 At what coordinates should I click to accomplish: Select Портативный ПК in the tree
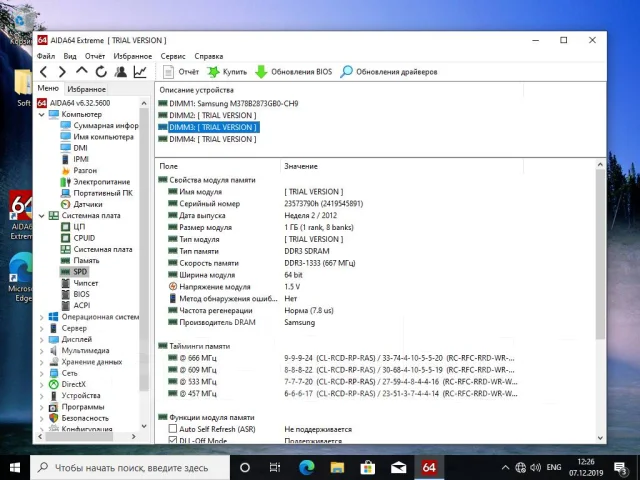[x=97, y=193]
